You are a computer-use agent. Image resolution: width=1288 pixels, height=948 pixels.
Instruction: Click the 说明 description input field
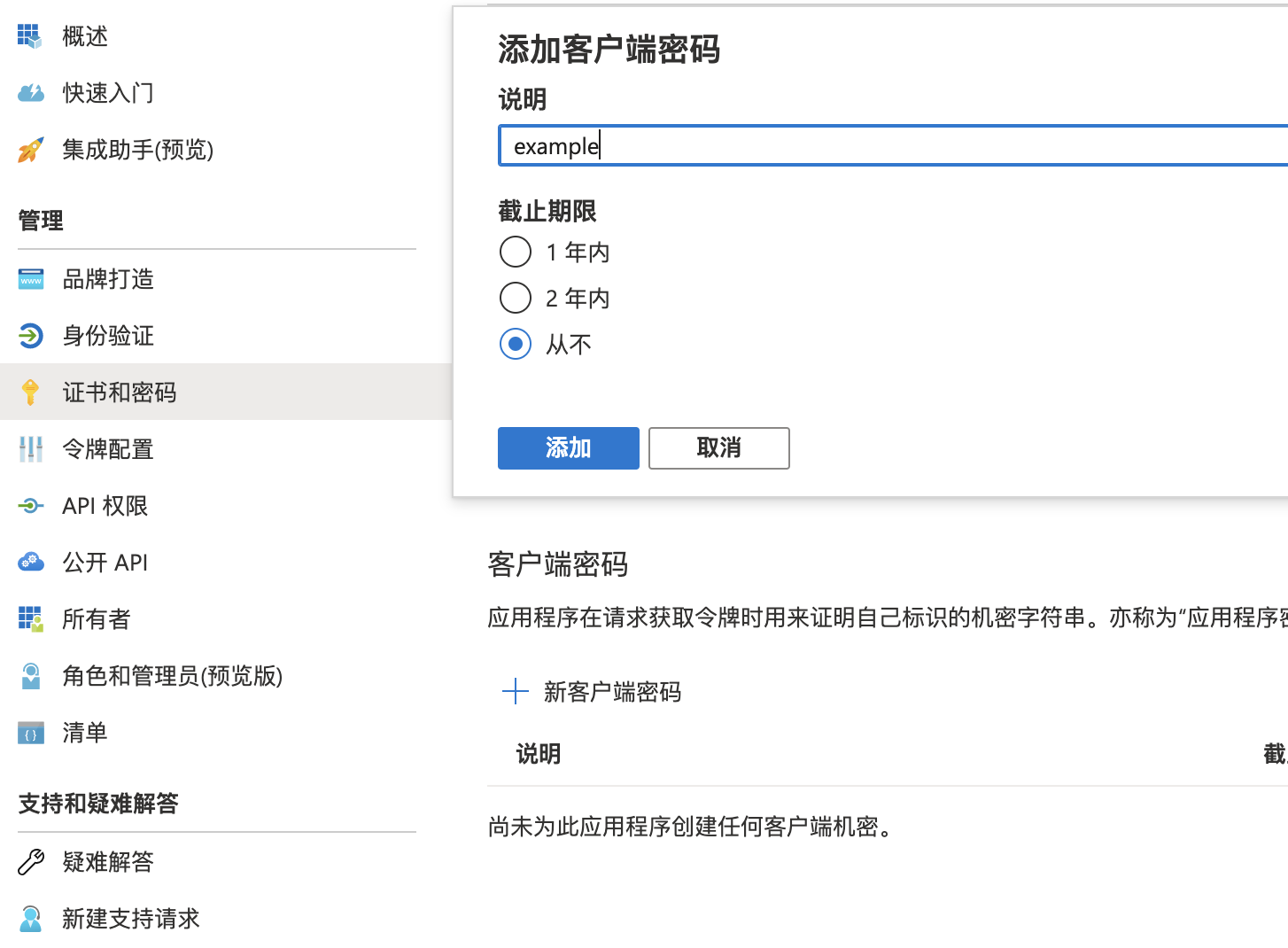click(886, 146)
